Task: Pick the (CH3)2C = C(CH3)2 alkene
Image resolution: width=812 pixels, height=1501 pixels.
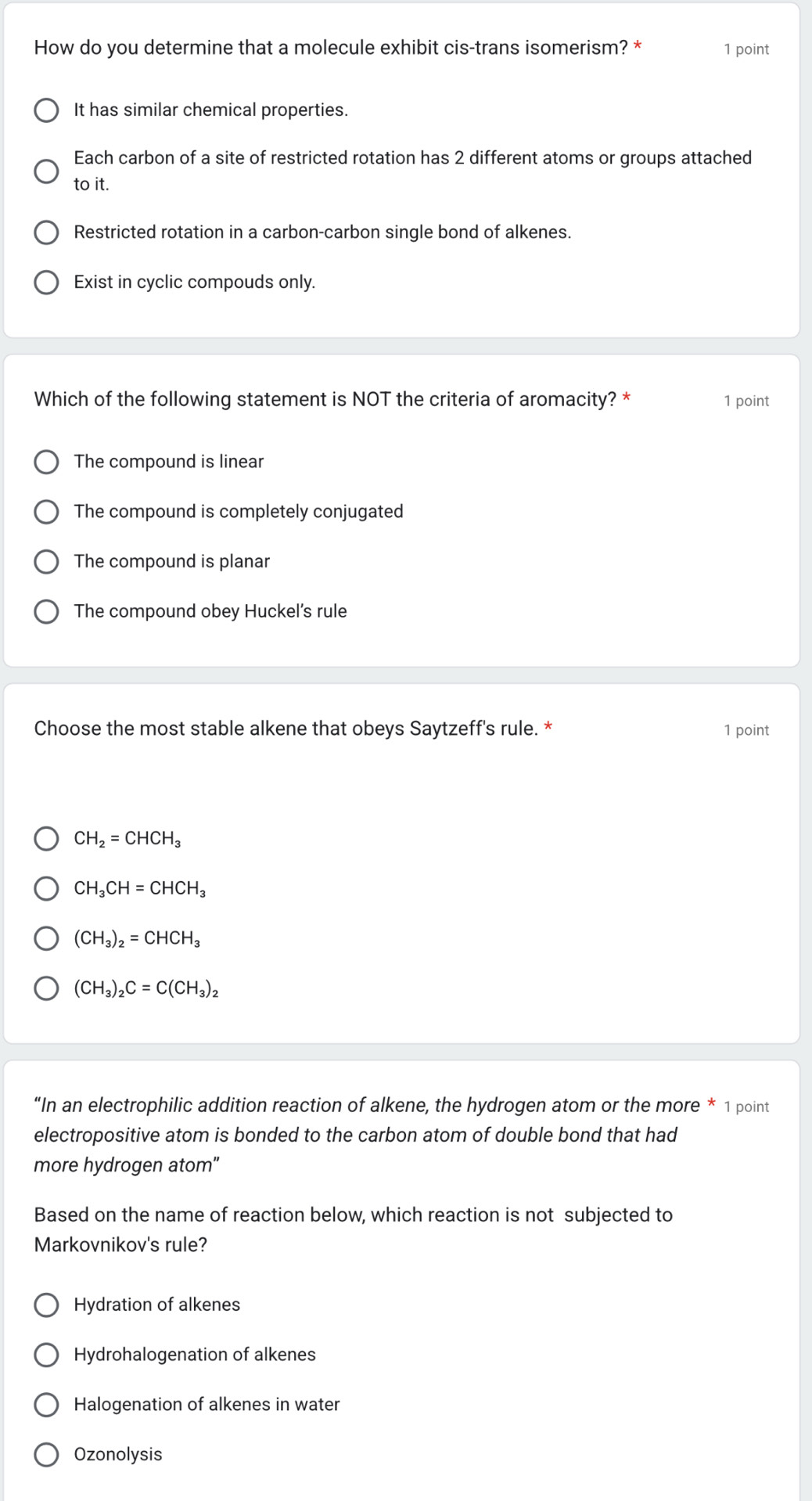Action: tap(47, 988)
